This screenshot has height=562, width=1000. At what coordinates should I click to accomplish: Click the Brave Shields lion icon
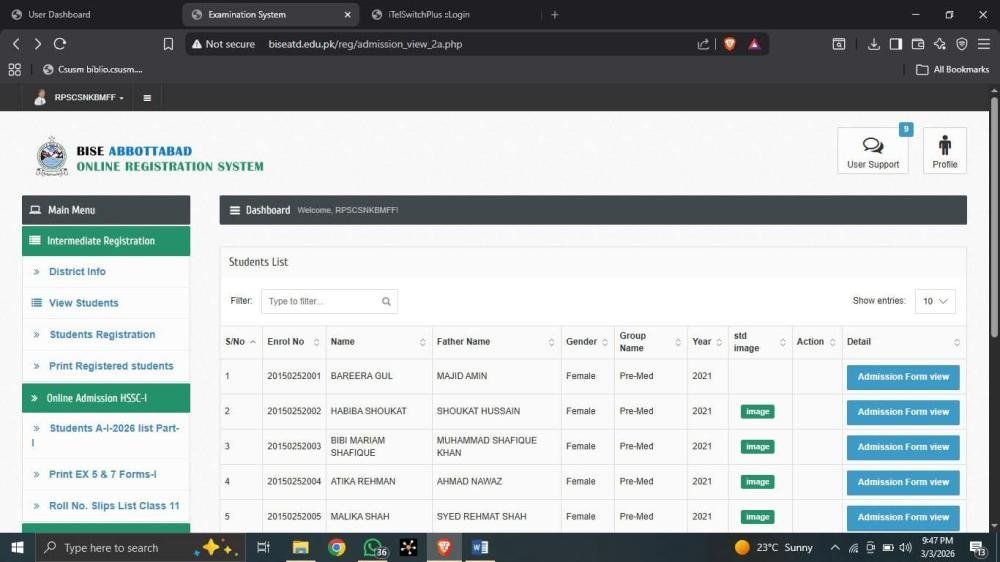tap(729, 44)
